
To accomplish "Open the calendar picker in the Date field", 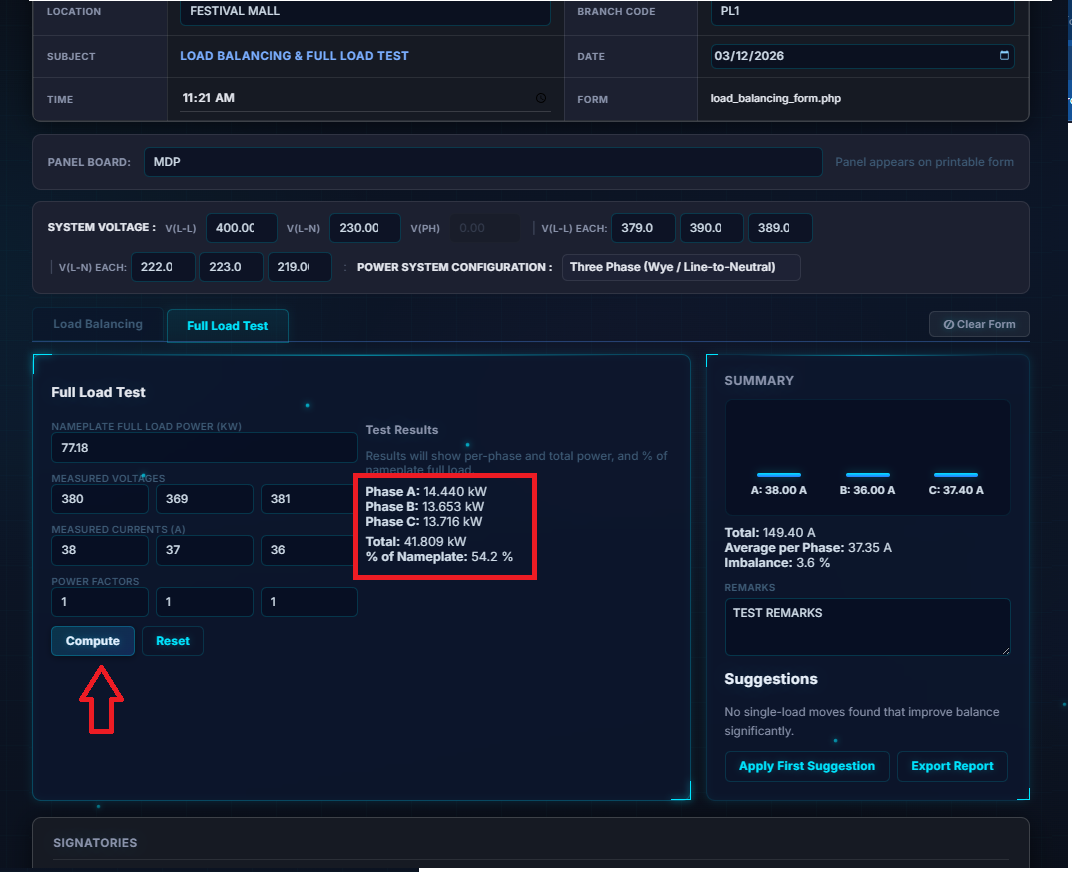I will [1004, 56].
